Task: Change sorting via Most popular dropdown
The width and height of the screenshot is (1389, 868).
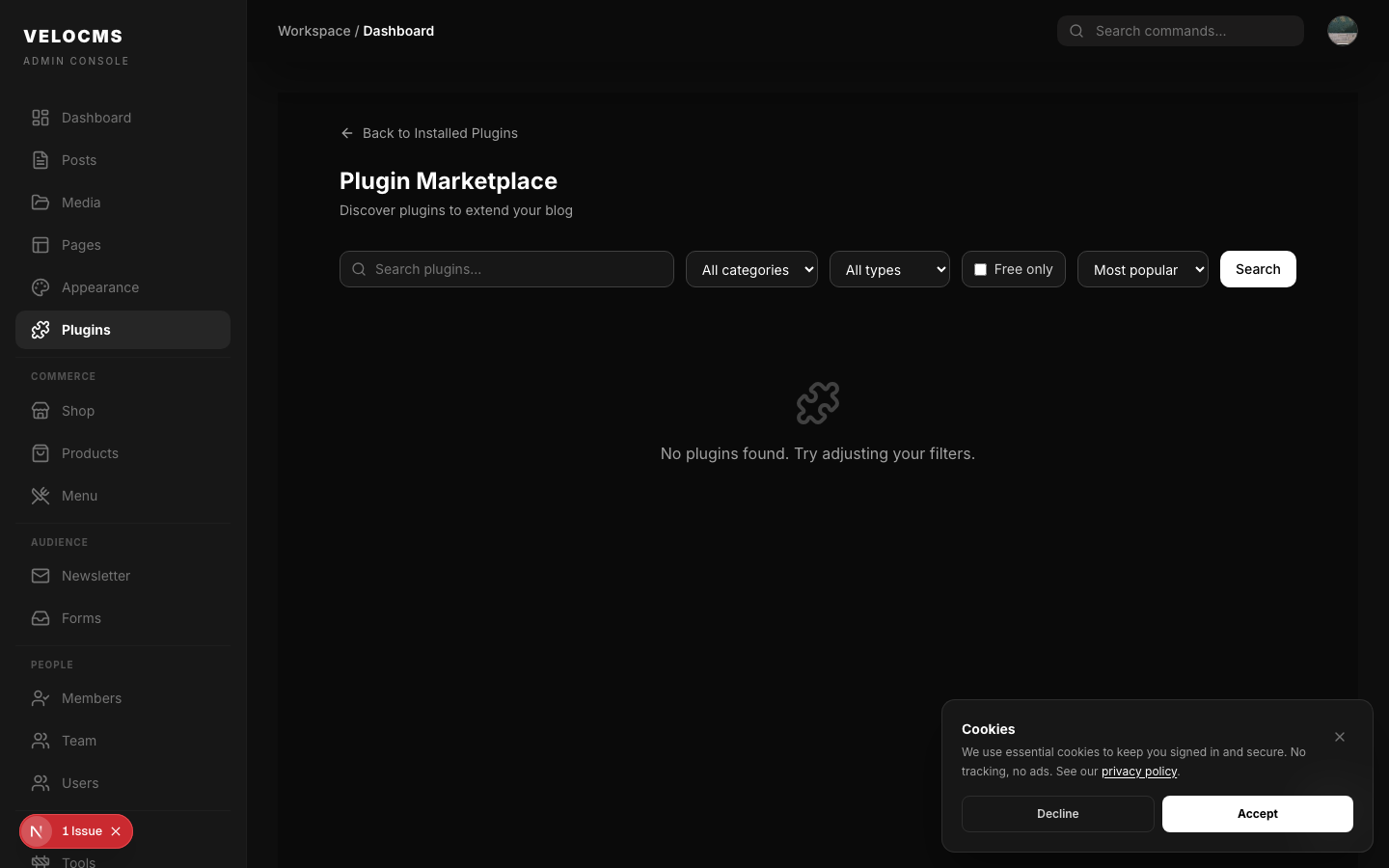Action: click(x=1143, y=269)
